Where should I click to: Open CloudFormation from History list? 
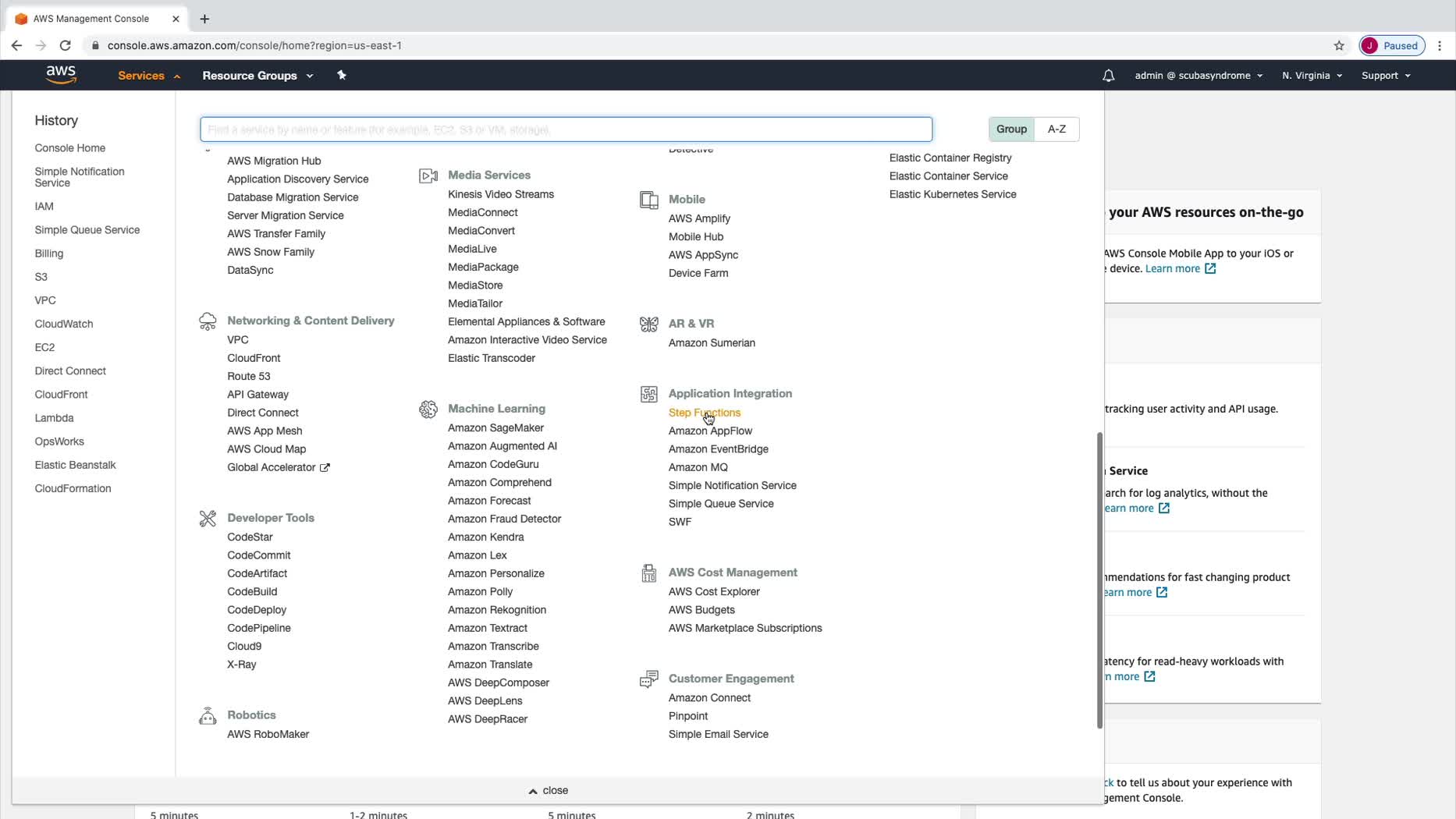point(73,488)
